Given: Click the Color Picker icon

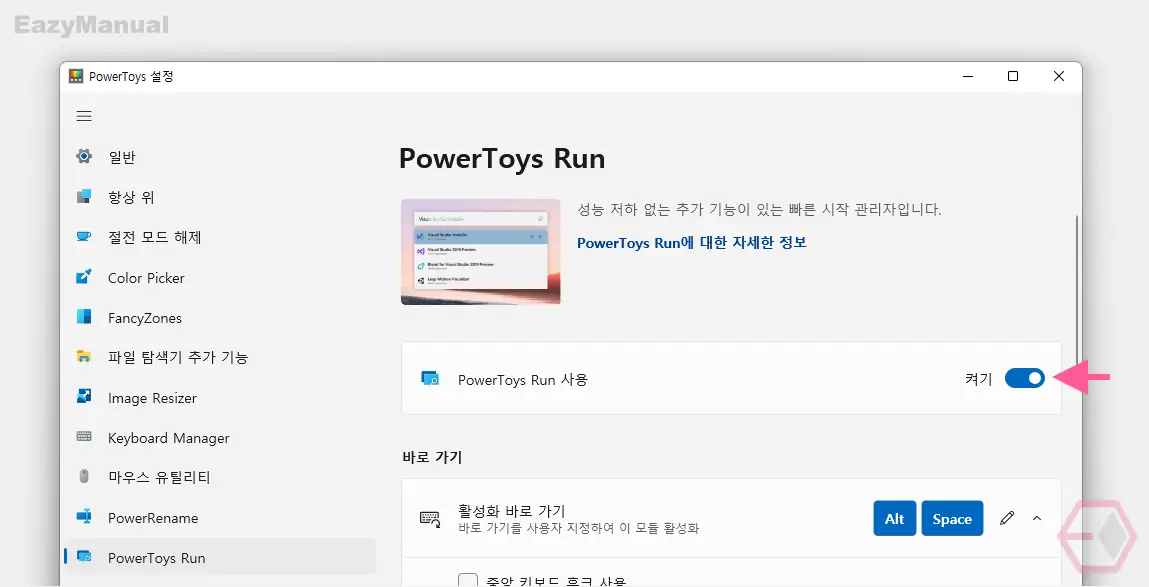Looking at the screenshot, I should click(x=84, y=277).
